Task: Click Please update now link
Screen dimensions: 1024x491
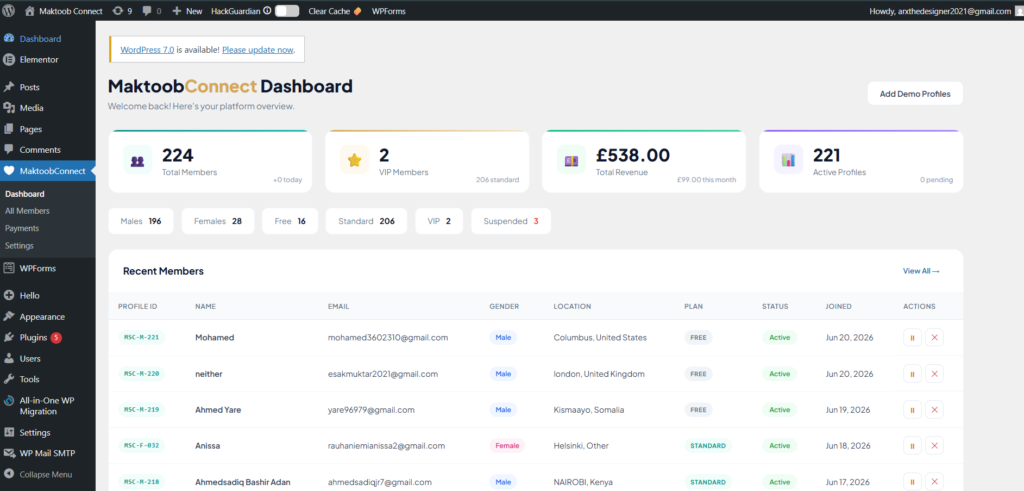Action: pos(258,50)
